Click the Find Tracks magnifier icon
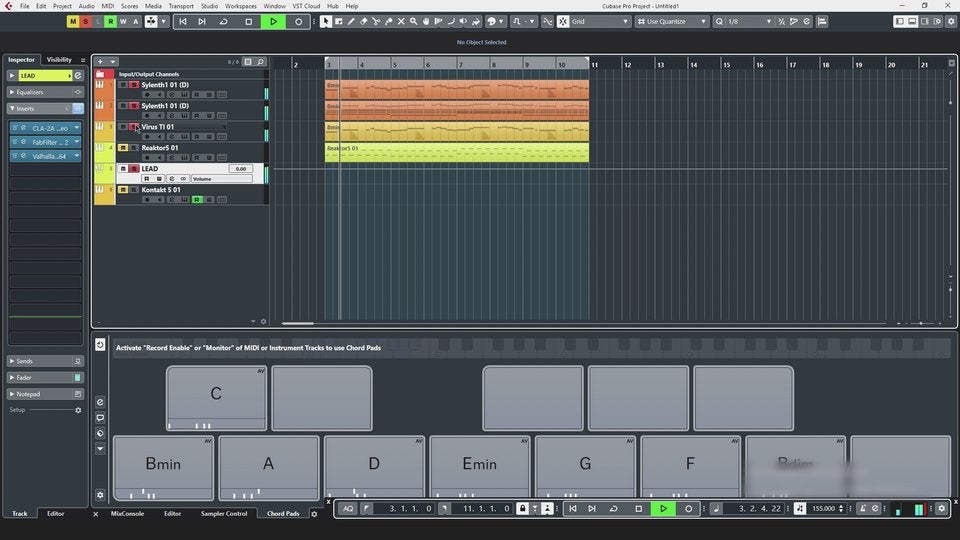Viewport: 960px width, 540px height. [261, 62]
